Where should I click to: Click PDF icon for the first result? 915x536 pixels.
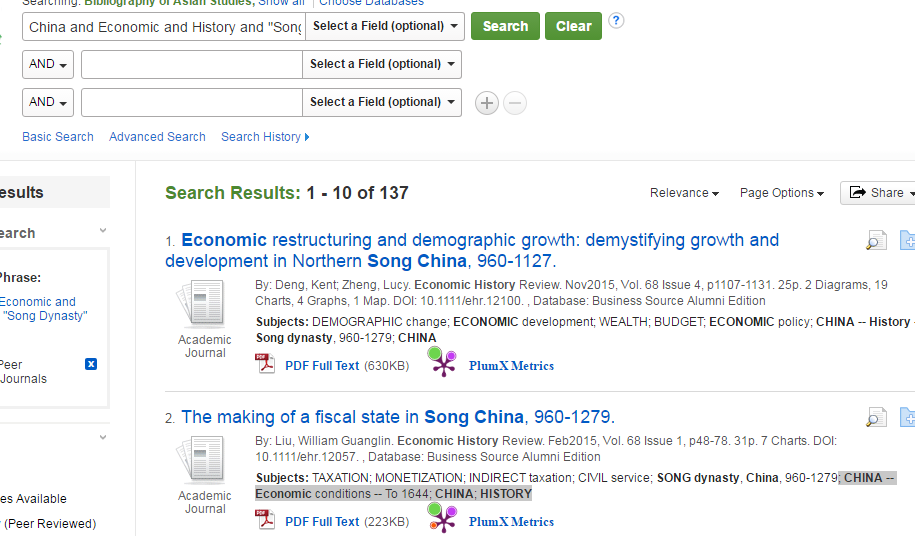[266, 365]
